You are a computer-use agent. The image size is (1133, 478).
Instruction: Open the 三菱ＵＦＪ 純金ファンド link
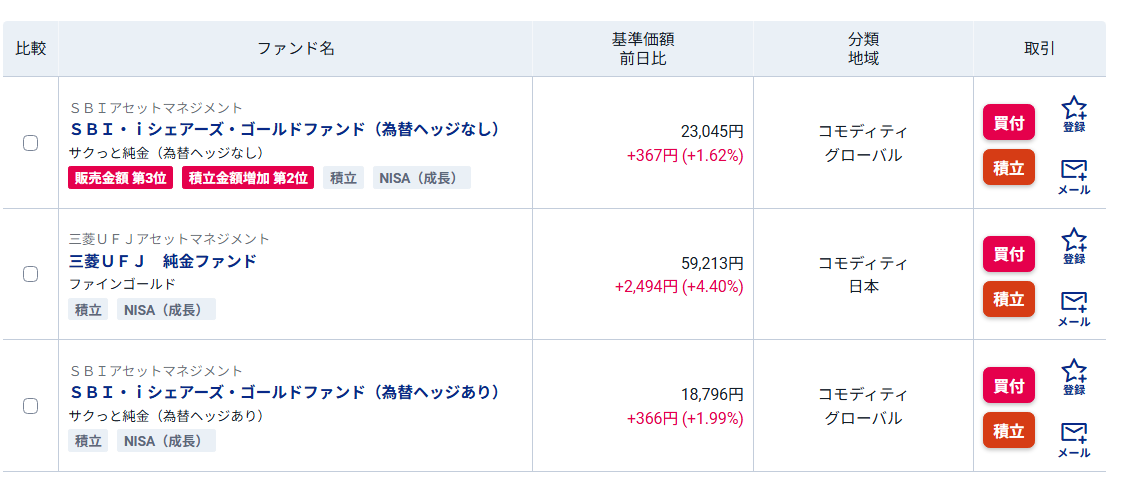pos(163,261)
